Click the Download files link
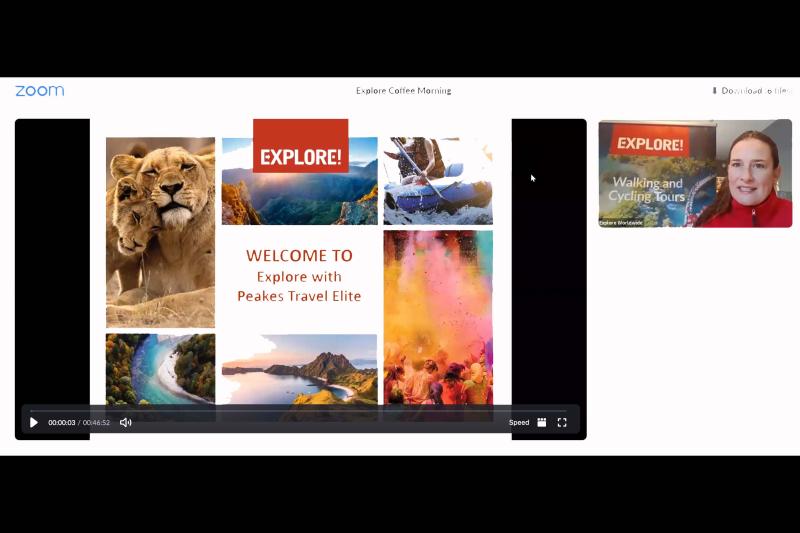The height and width of the screenshot is (533, 800). [x=751, y=91]
